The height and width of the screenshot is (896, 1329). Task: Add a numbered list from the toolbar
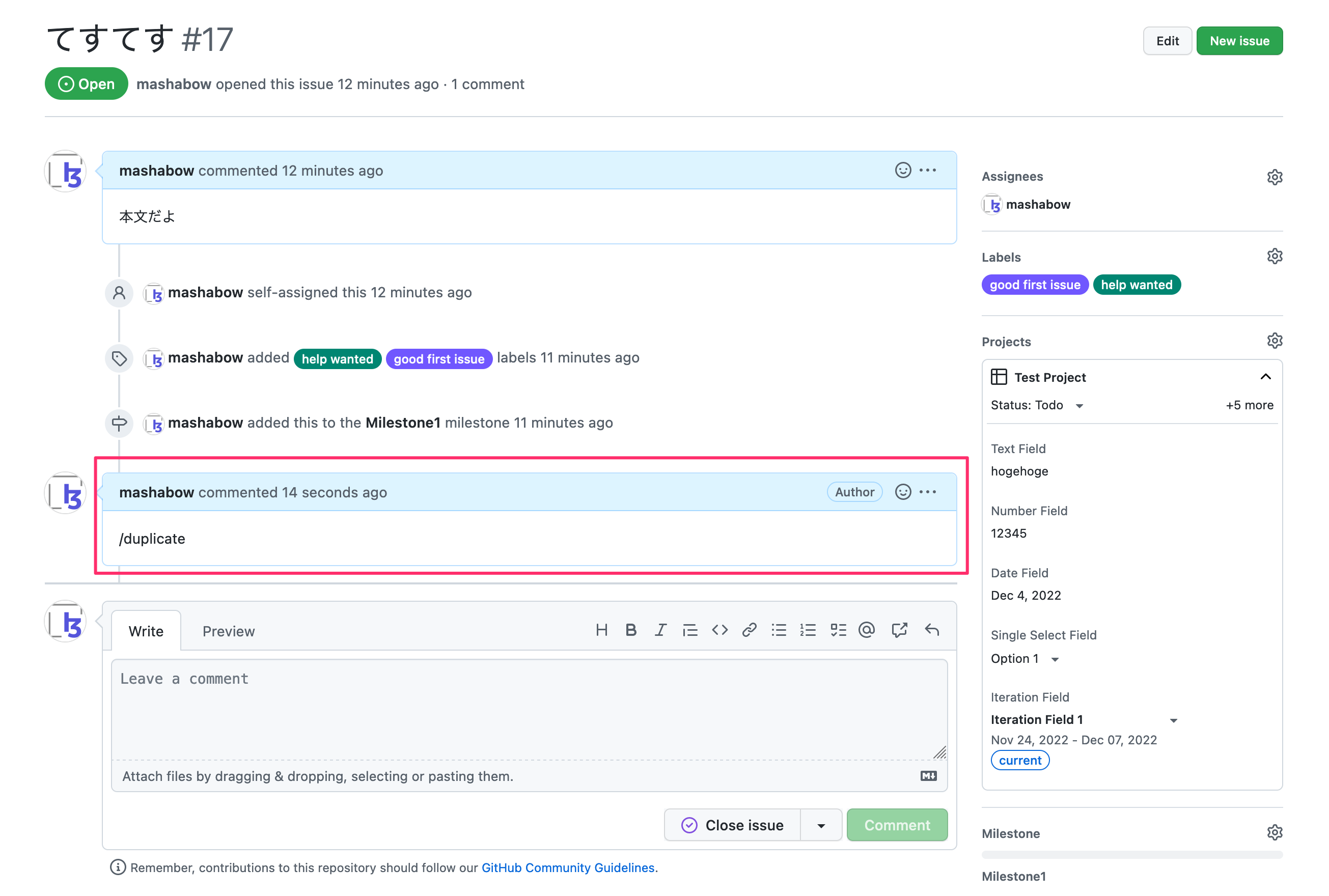pyautogui.click(x=809, y=630)
